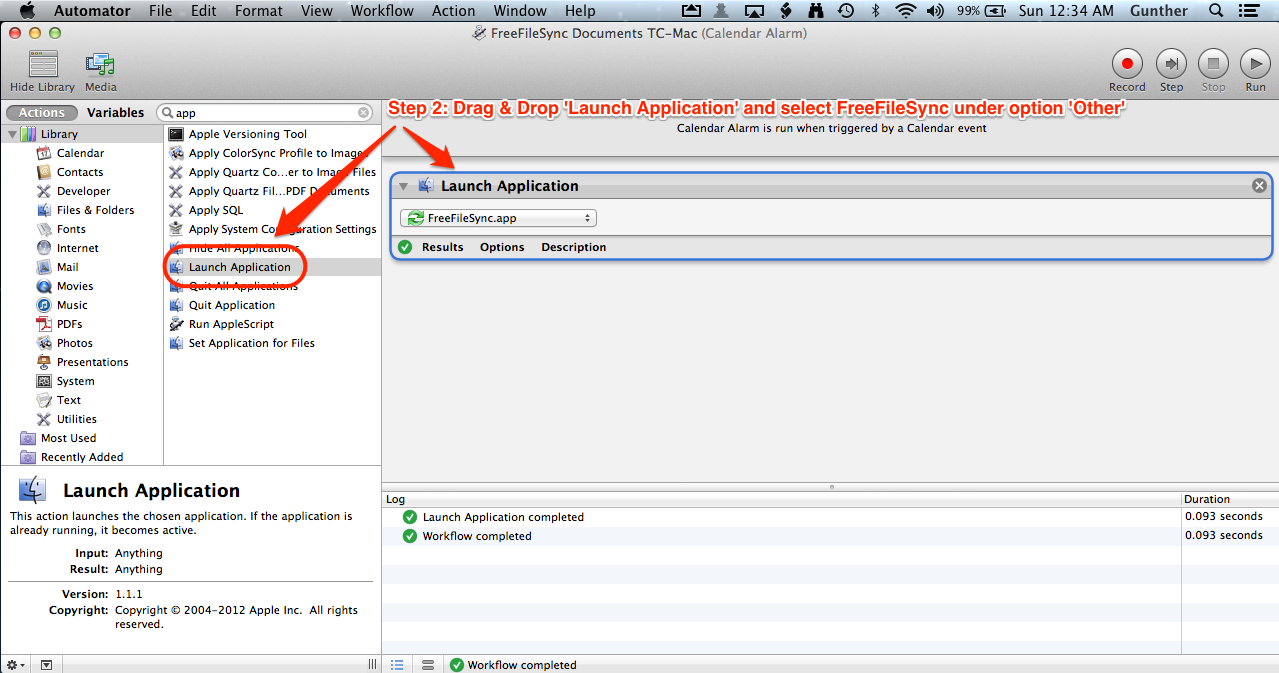Click the Stop workflow icon

[1213, 65]
